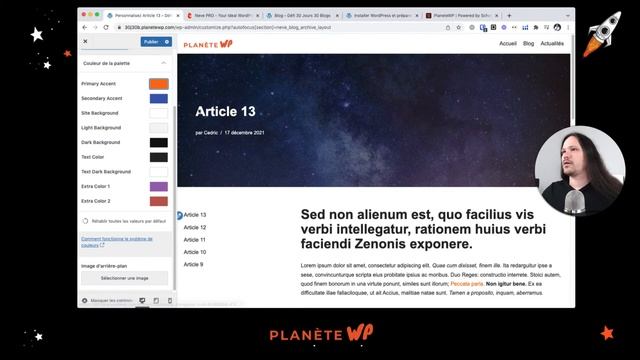Bookmark the page with the star icon
The height and width of the screenshot is (360, 640).
coord(459,27)
